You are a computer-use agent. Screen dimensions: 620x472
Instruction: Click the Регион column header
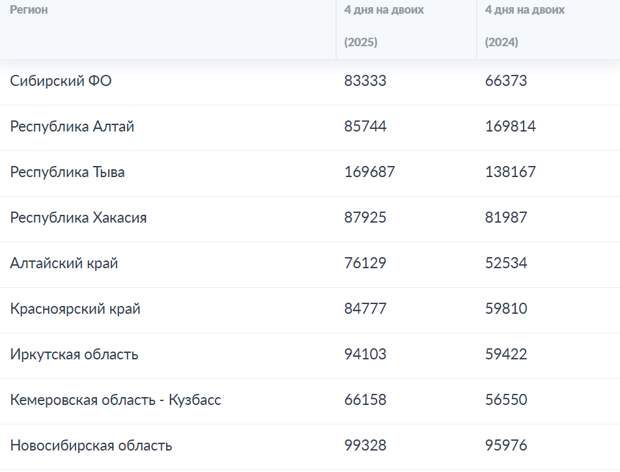[29, 9]
